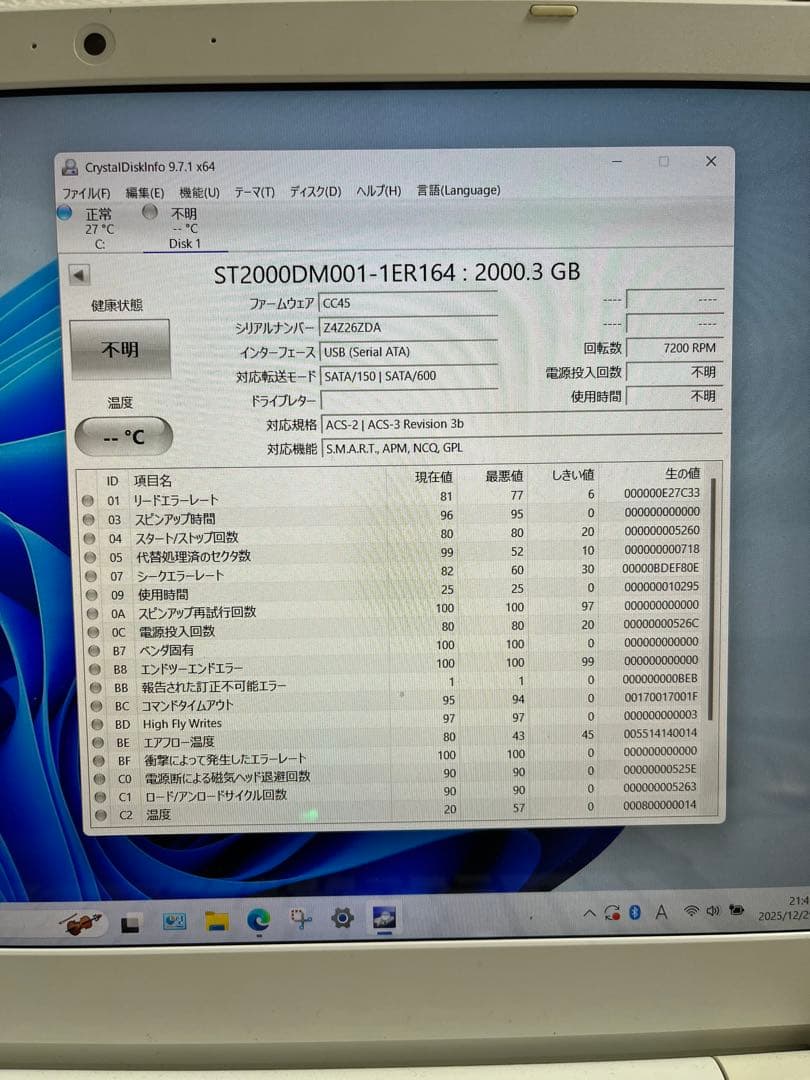Screen dimensions: 810x1080
Task: Open the 機能(U) menu
Action: [199, 192]
